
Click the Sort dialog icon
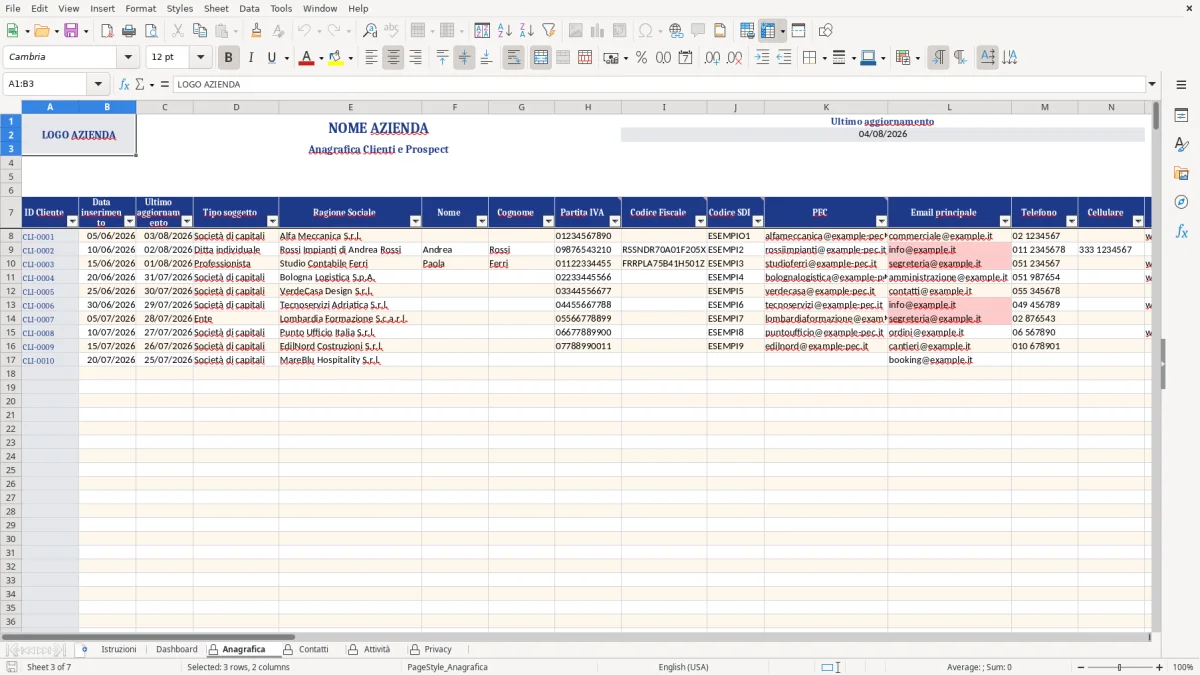click(x=482, y=31)
